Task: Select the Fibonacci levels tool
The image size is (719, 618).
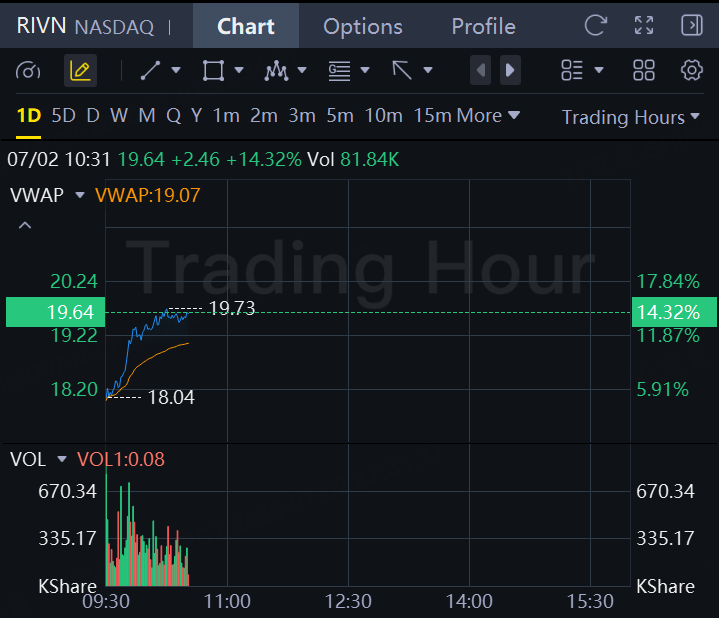Action: (339, 71)
